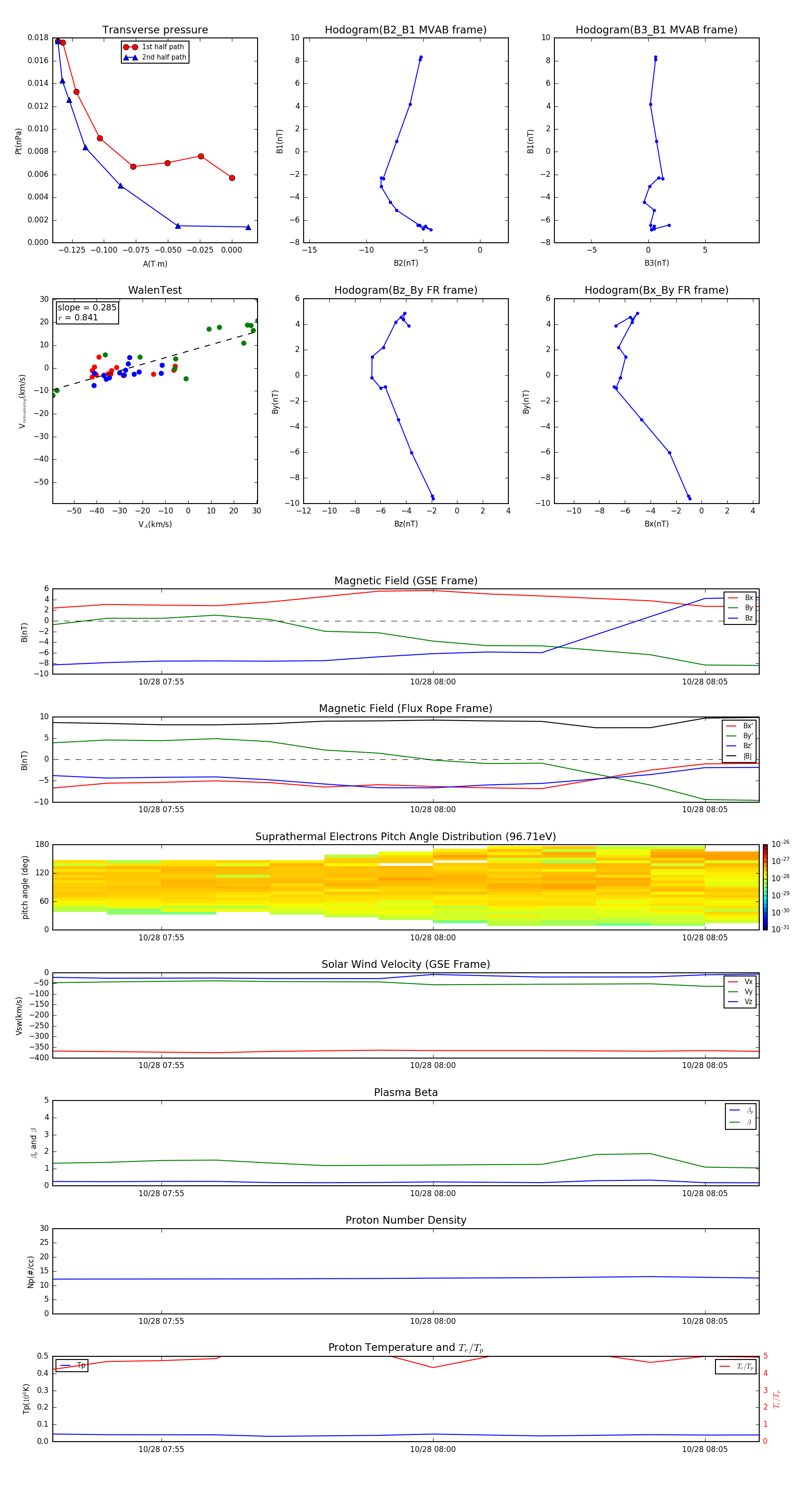Click the 'Solar Wind Velocity (GSE Frame)' title
The height and width of the screenshot is (1489, 812).
406,964
